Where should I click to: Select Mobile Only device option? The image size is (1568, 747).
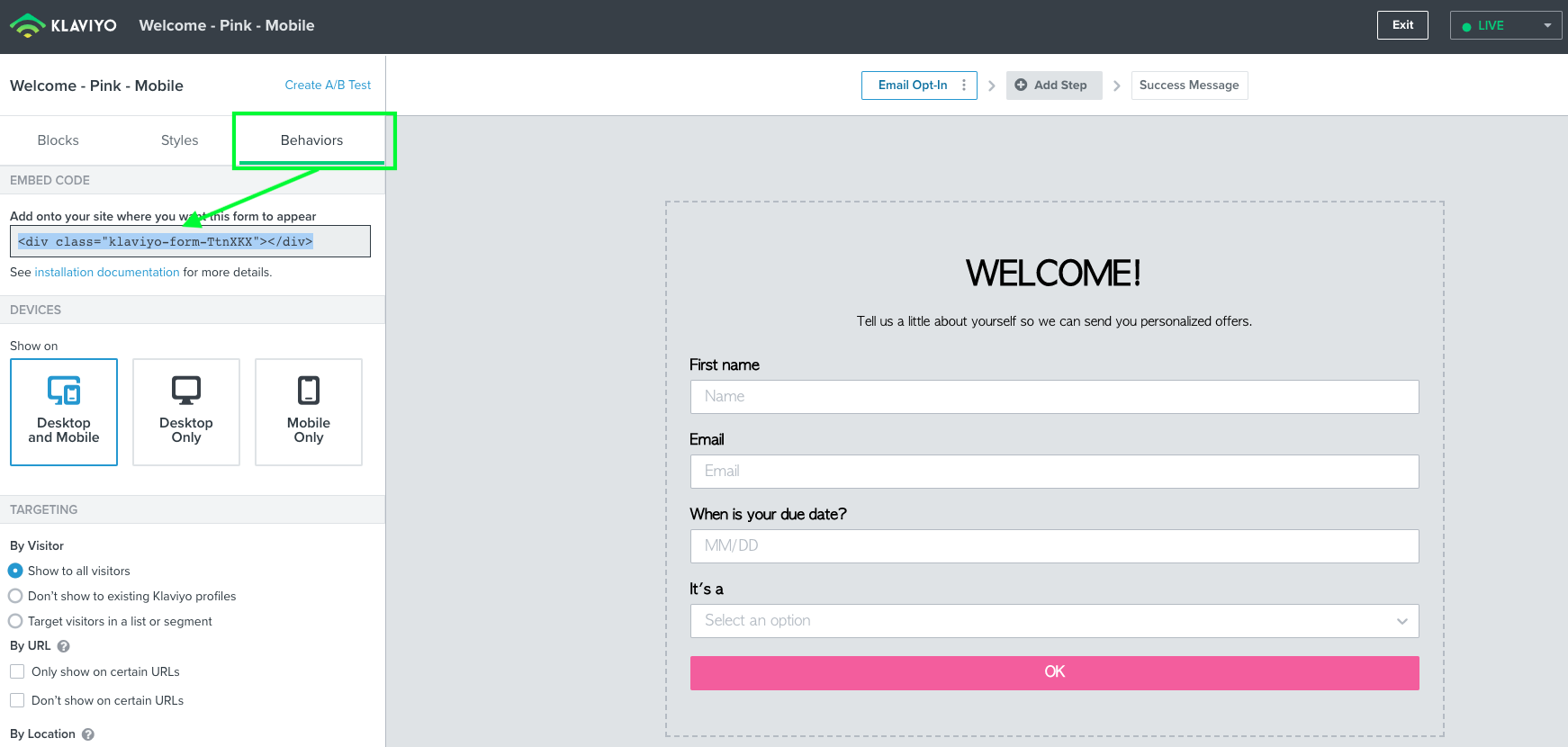(309, 412)
